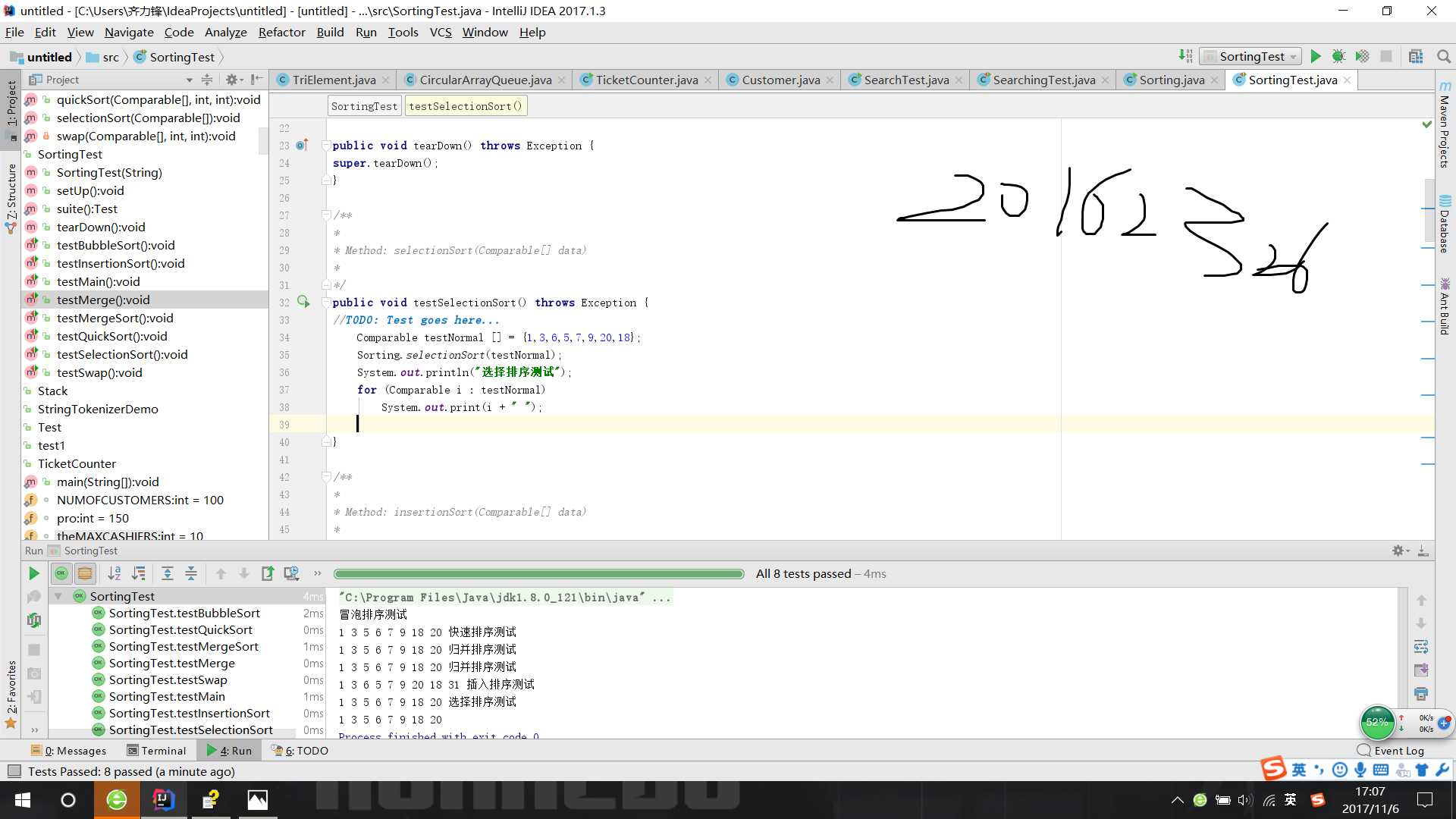Screen dimensions: 1456x819
Task: Open the Refactor menu from menu bar
Action: [282, 32]
